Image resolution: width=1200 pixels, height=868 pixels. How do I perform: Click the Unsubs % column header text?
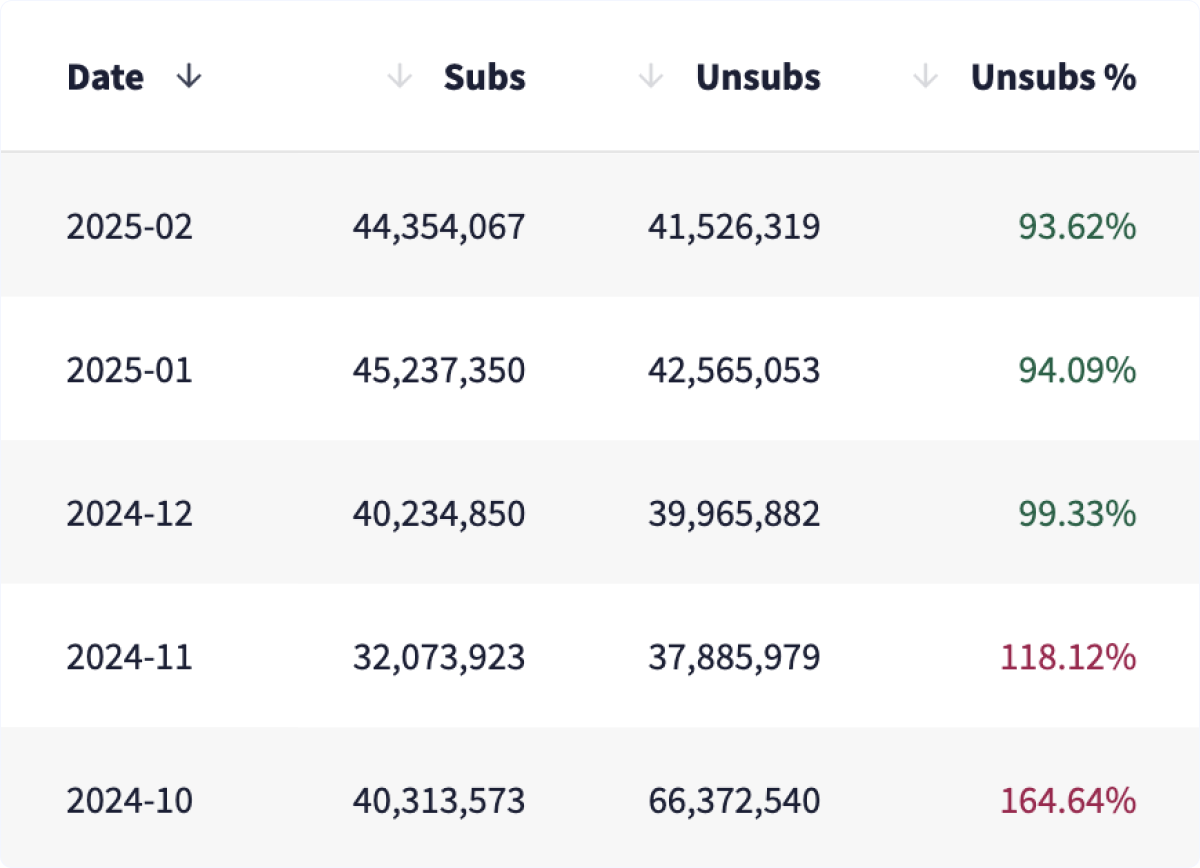coord(1053,77)
